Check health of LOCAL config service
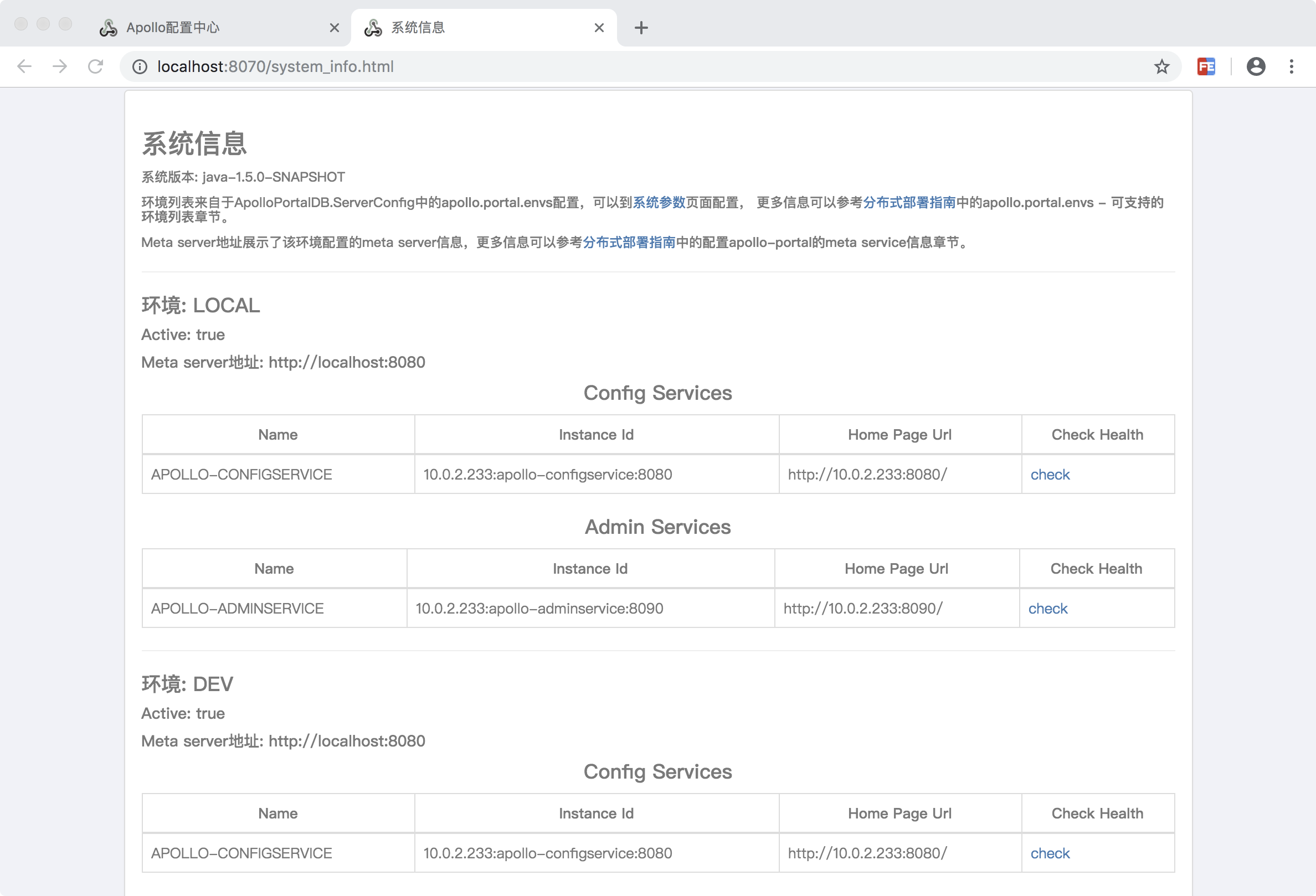Viewport: 1316px width, 896px height. 1050,475
